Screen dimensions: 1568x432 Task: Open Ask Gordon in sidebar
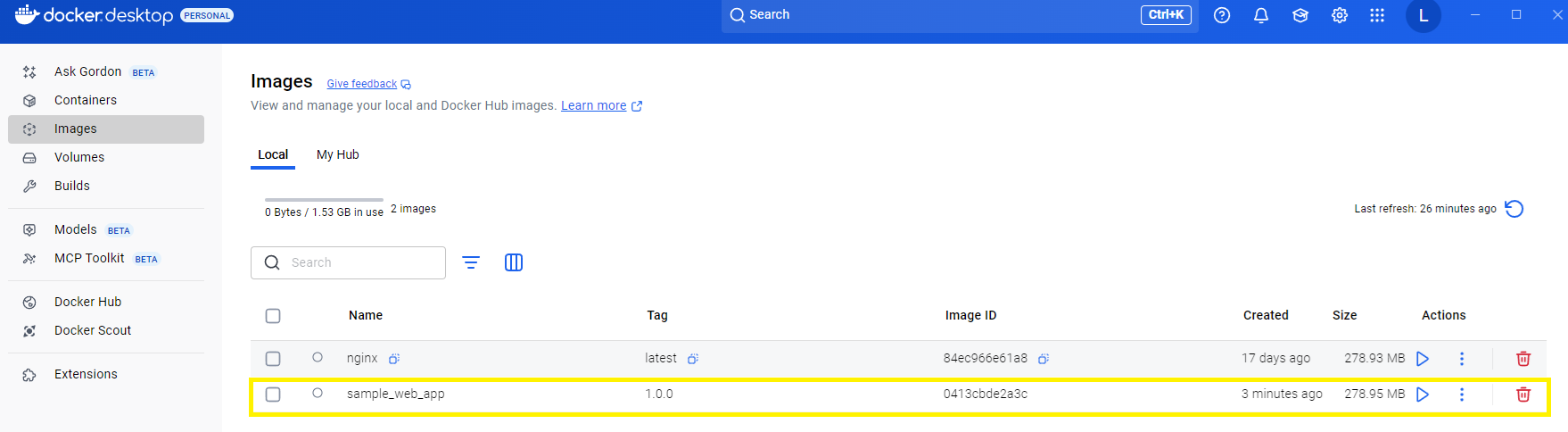tap(106, 71)
